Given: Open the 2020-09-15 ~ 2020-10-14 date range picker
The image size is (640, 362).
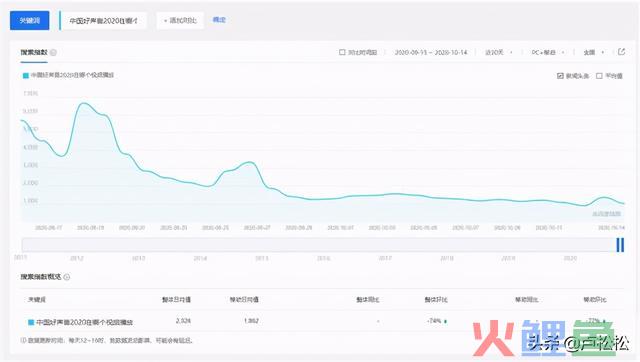Looking at the screenshot, I should [431, 52].
